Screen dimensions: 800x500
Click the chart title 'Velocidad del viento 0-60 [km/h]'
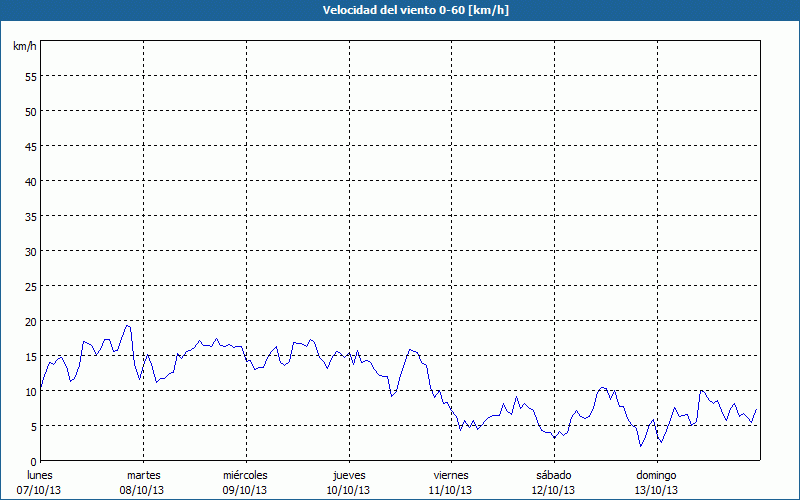(x=400, y=10)
